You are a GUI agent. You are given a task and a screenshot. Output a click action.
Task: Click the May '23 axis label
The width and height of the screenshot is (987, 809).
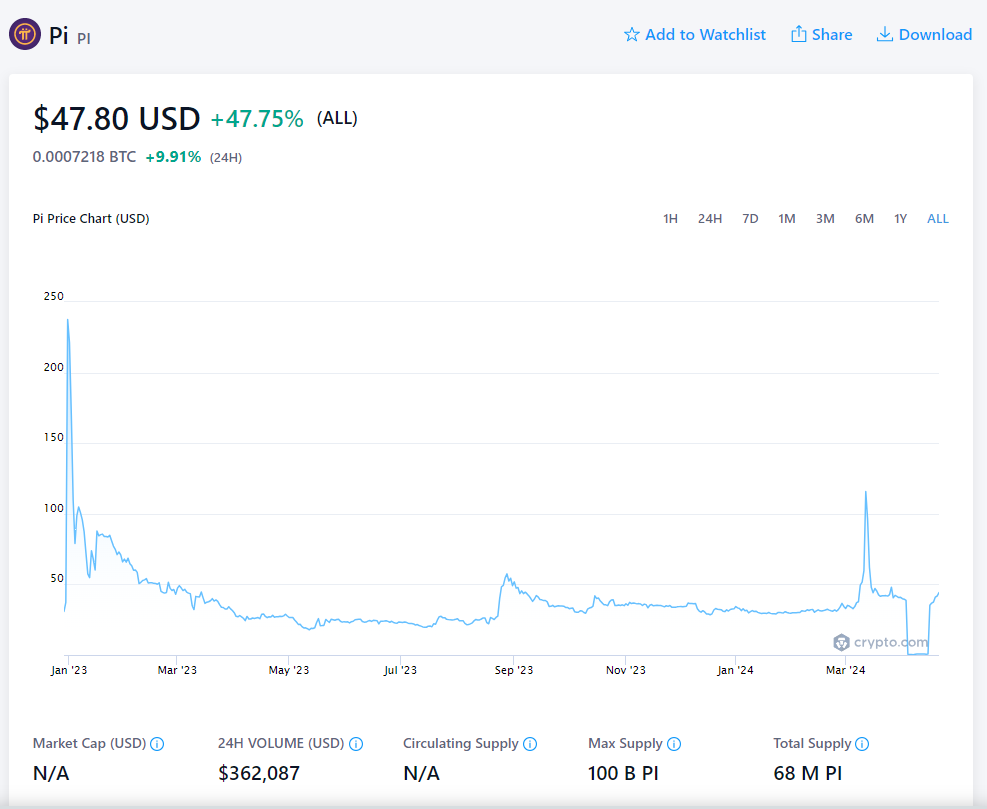289,670
